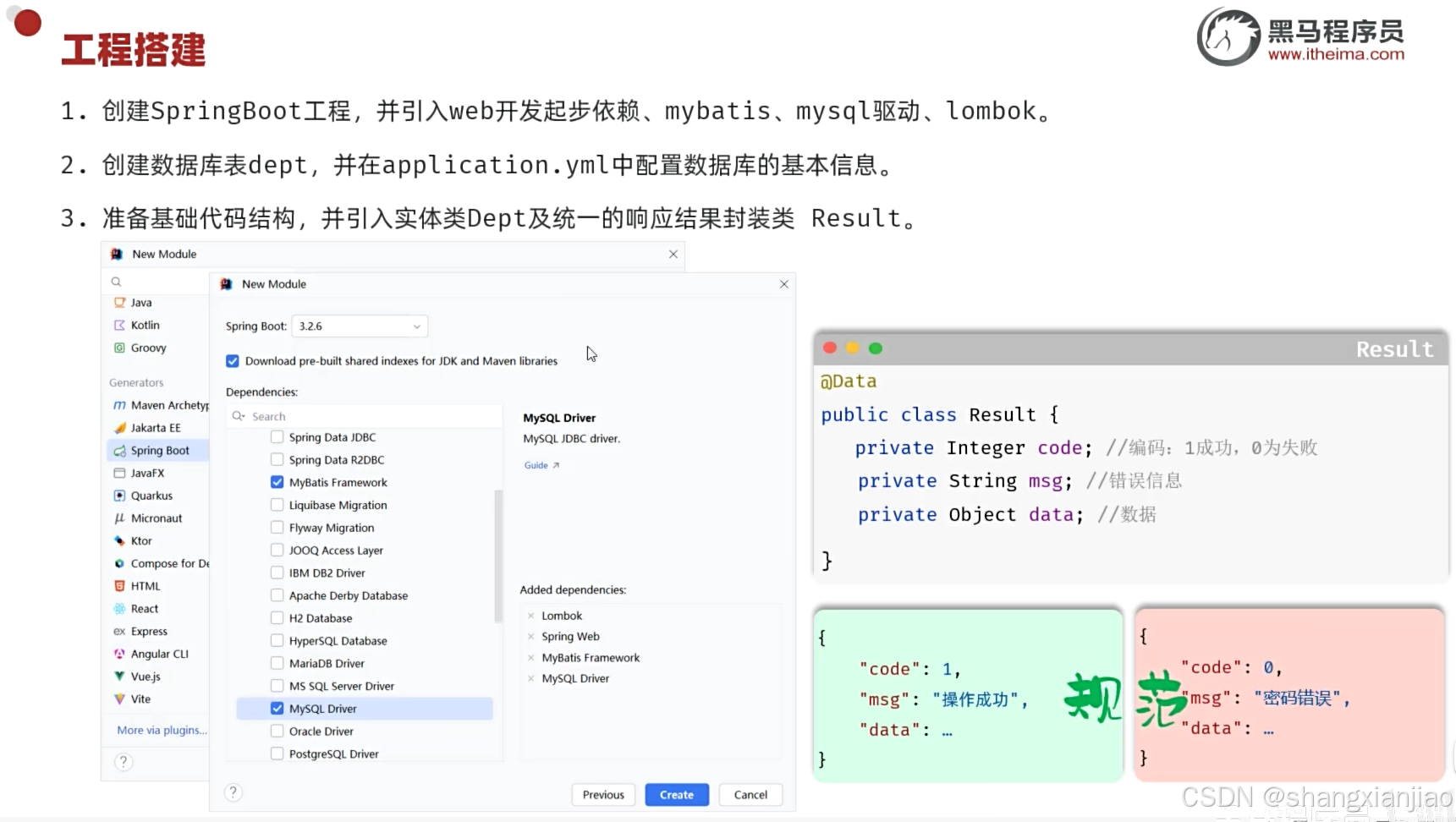Click the Quarkus generator icon
The image size is (1456, 822).
[x=119, y=496]
